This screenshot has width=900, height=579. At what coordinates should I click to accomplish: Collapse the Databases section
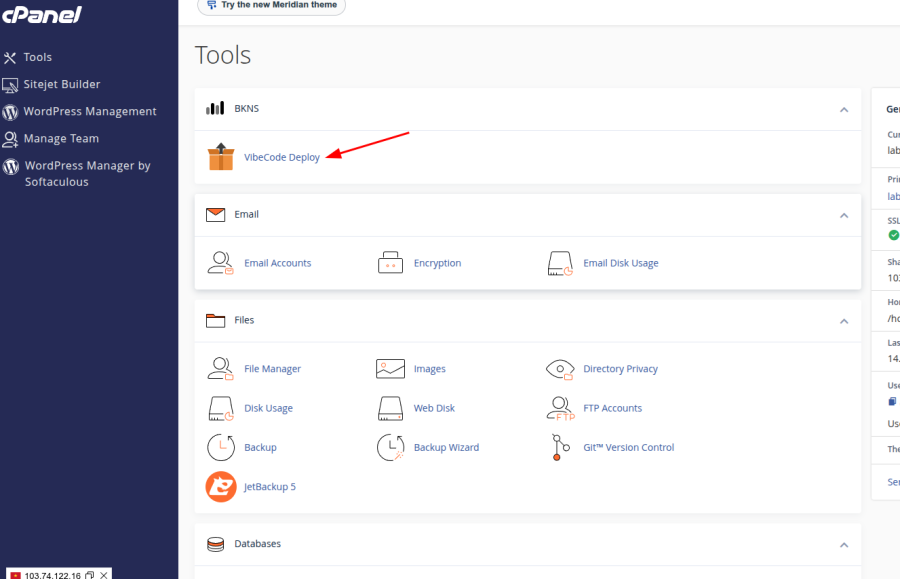click(x=844, y=545)
